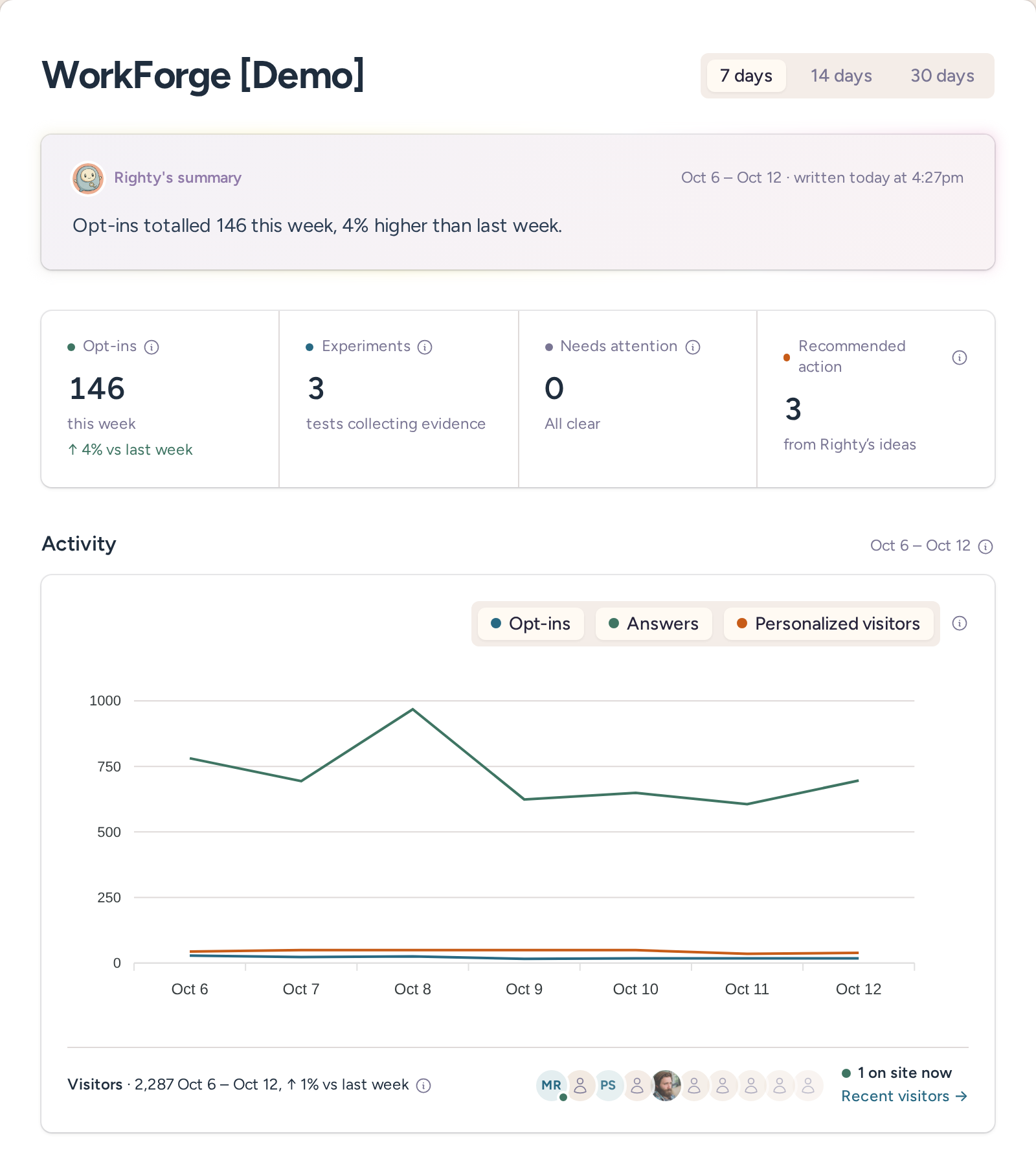Toggle the Opt-ins series in the chart
1036x1153 pixels.
point(531,624)
